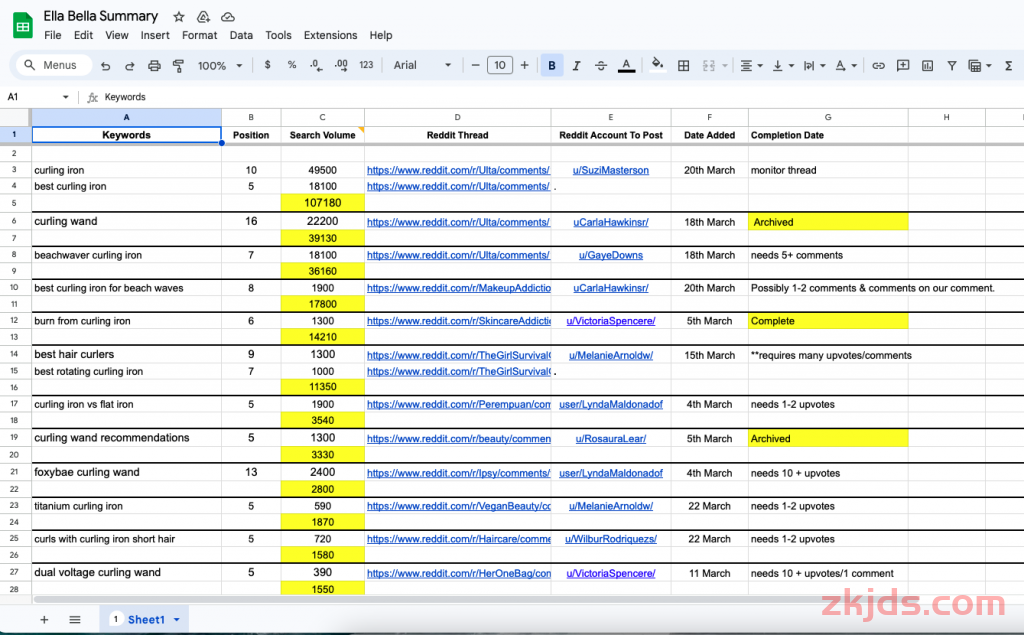This screenshot has width=1024, height=635.
Task: Click the Google Sheets home logo
Action: coord(23,26)
